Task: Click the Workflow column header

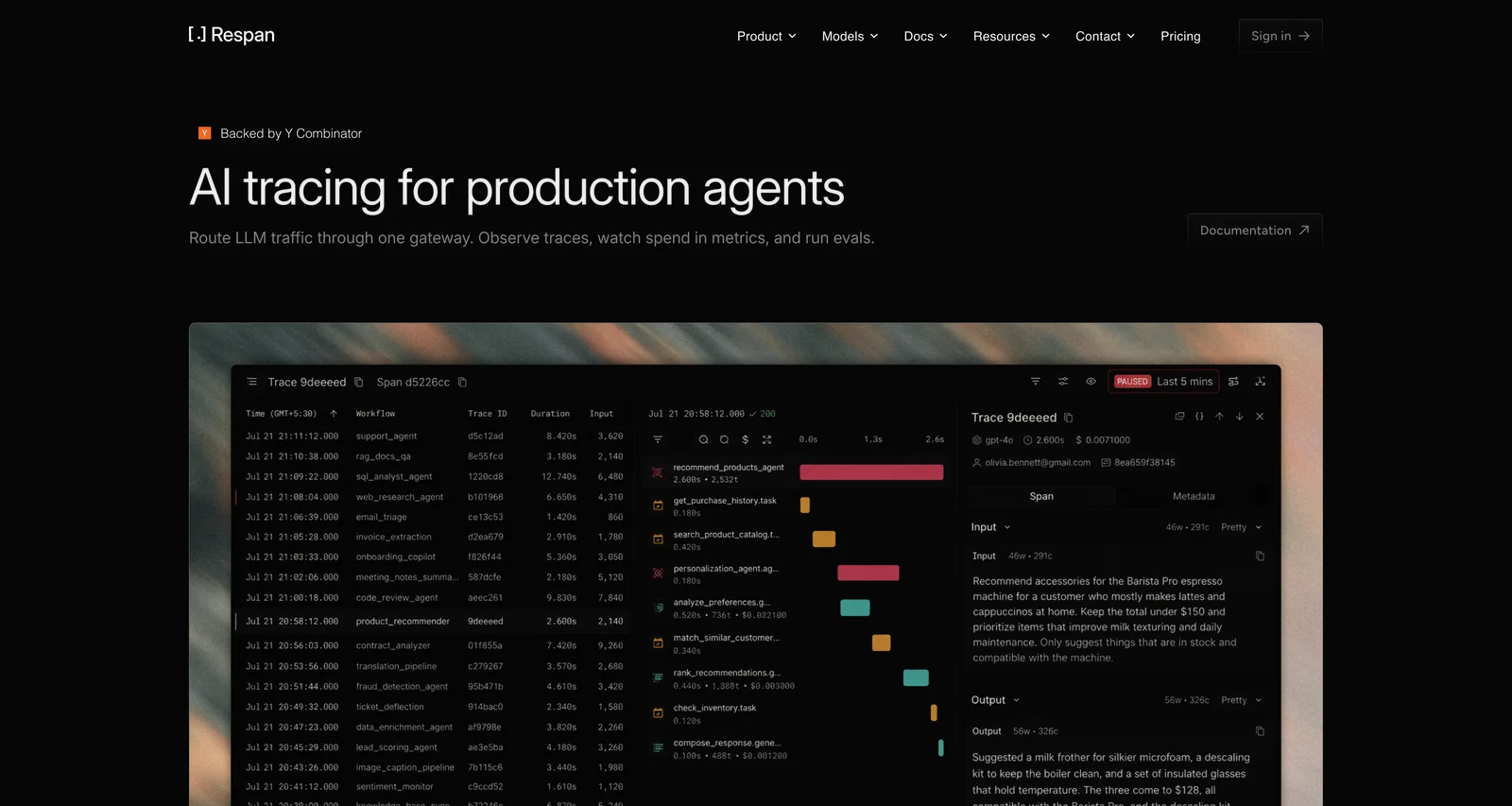Action: tap(375, 414)
